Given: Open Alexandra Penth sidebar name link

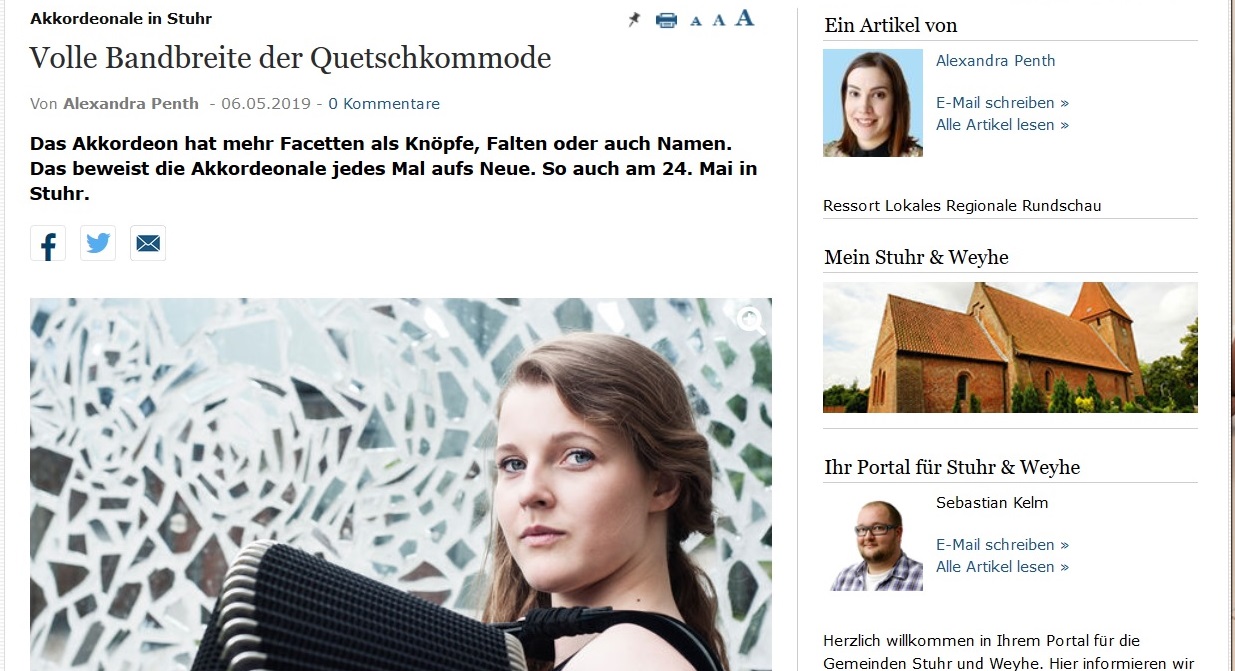Looking at the screenshot, I should coord(995,60).
